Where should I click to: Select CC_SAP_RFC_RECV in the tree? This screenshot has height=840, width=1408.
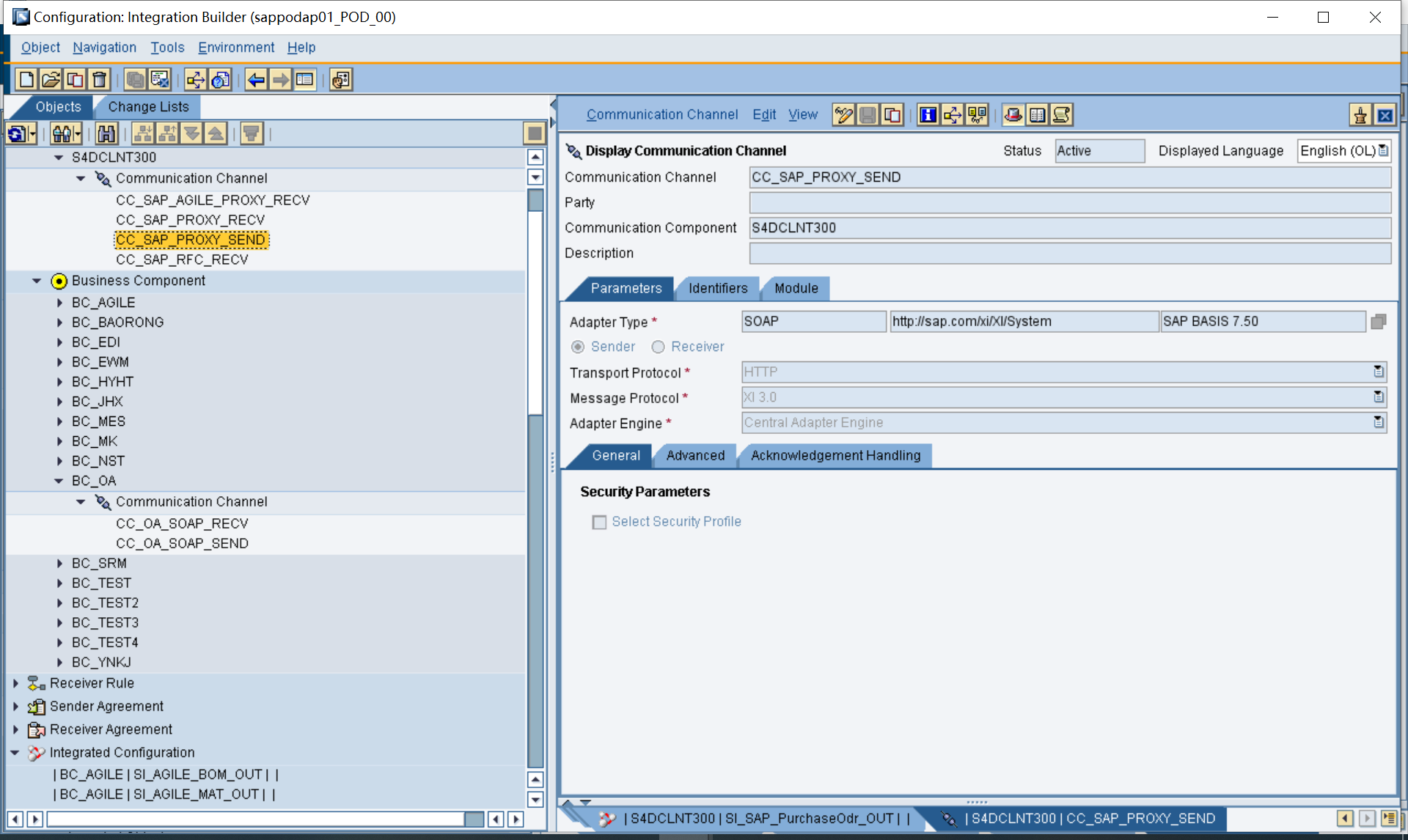[182, 259]
